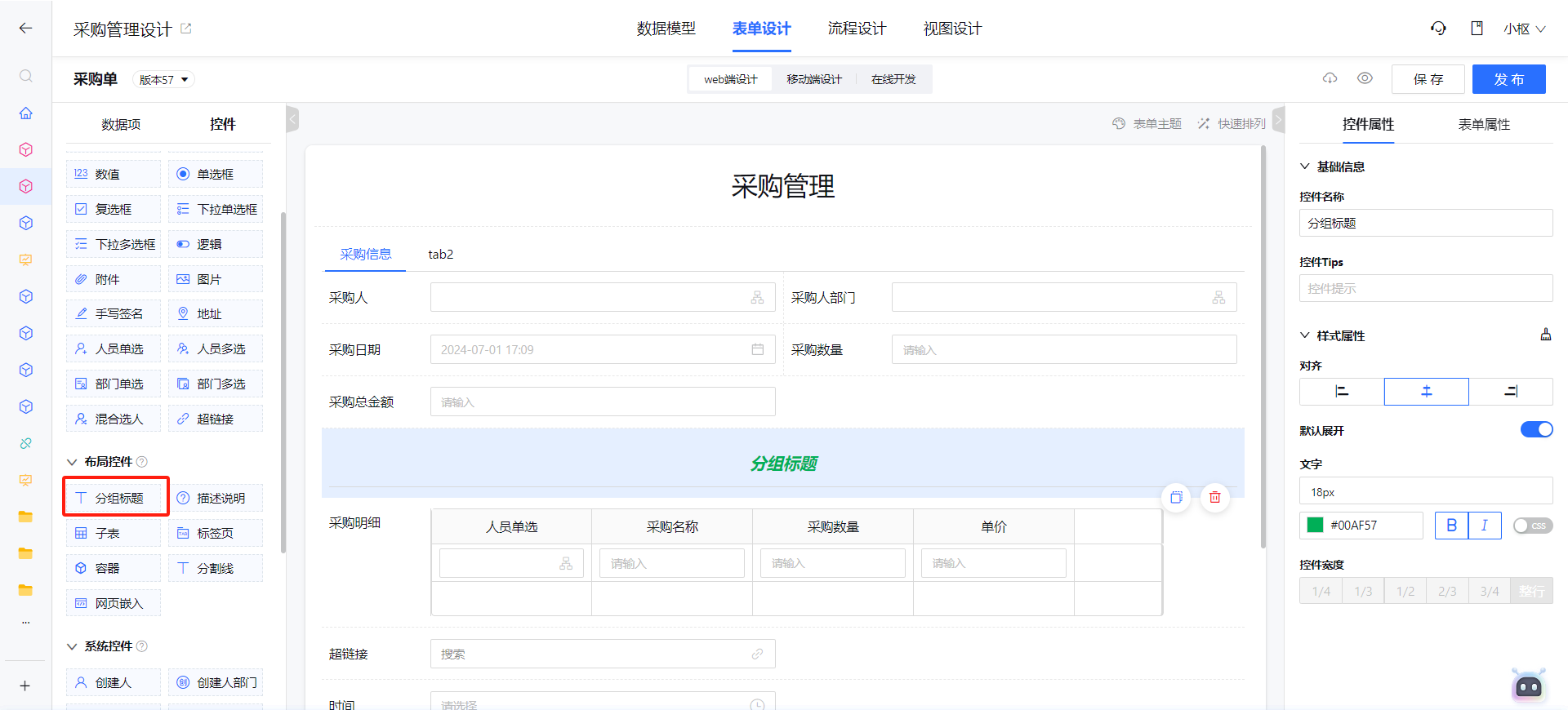Add the 复选框 control
This screenshot has height=710, width=1568.
[114, 209]
